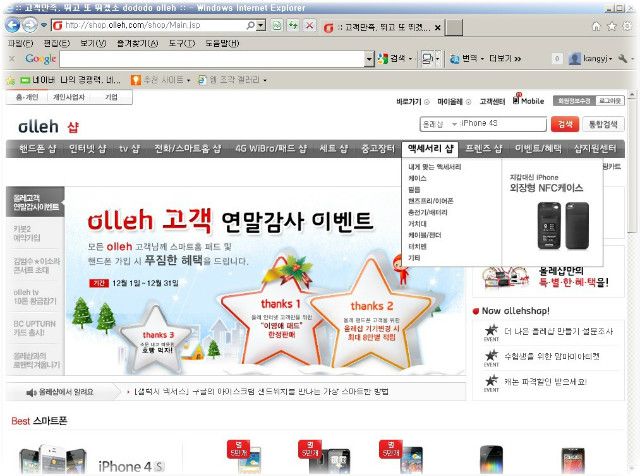
Task: Open the 보기(V) menu
Action: pos(93,43)
